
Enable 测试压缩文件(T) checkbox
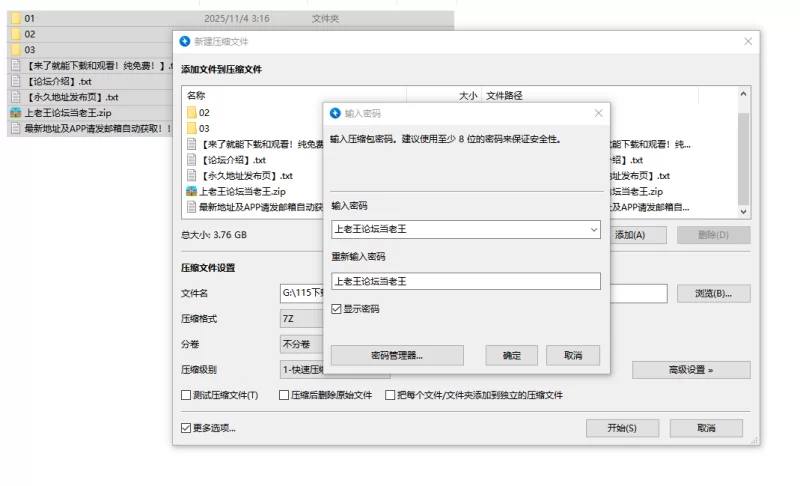186,395
